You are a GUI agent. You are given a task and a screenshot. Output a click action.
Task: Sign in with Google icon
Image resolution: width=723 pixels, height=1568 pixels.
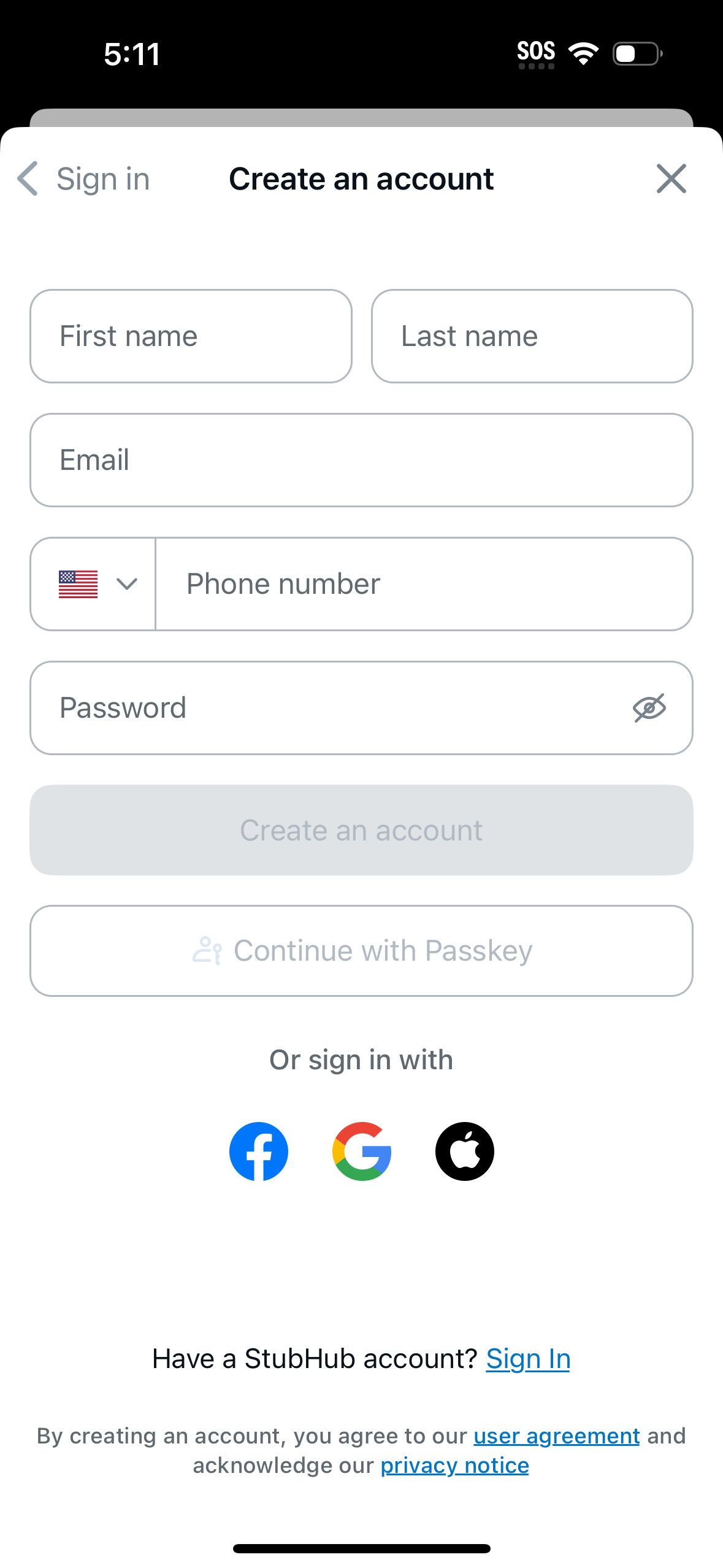pos(362,1151)
